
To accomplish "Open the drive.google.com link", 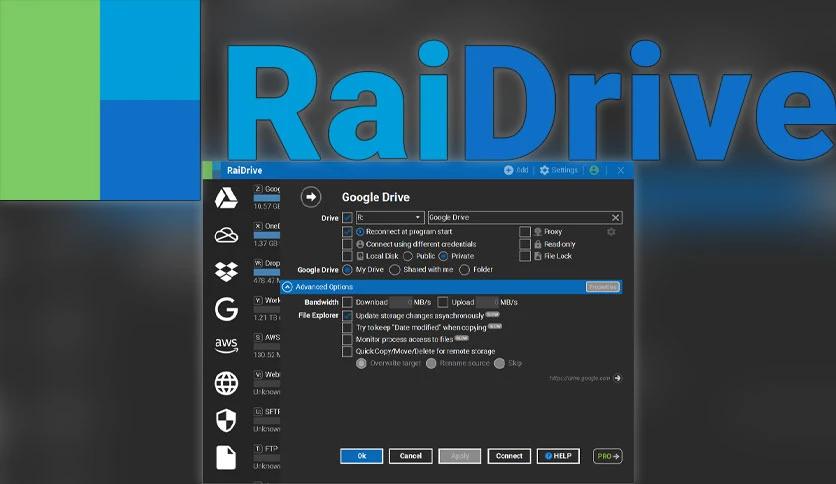I will coord(580,378).
